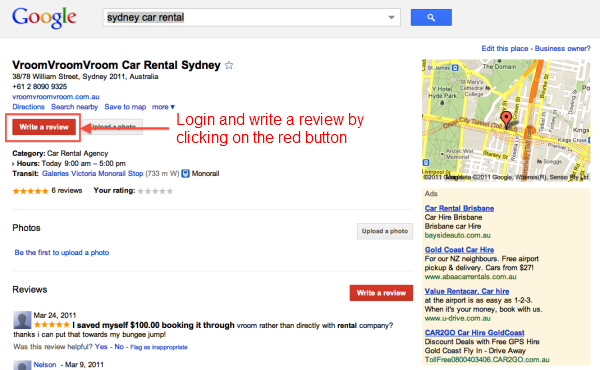The height and width of the screenshot is (370, 600).
Task: Click the red location pin on the map
Action: pos(506,119)
